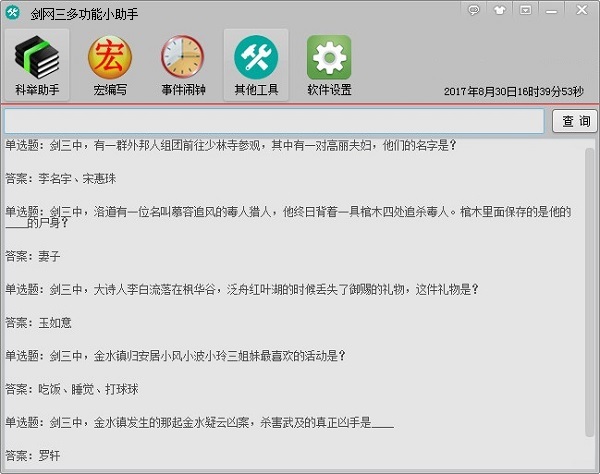Close the 剑网三多功能小助手 window
This screenshot has height=474, width=600.
(x=582, y=10)
